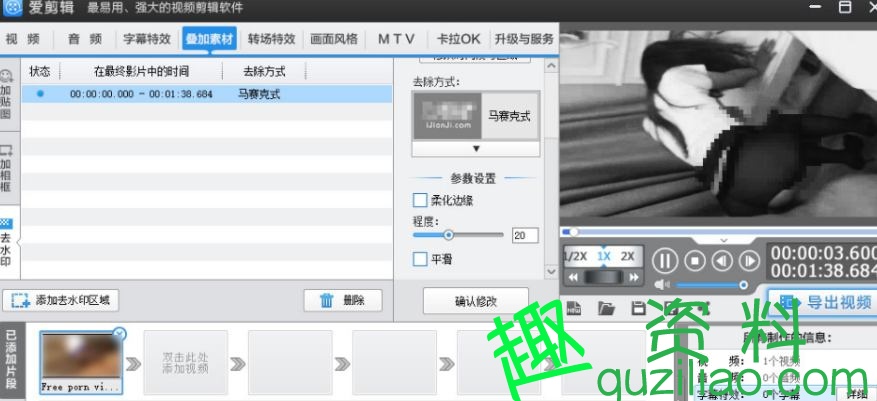
Task: Click the settings panel scrollbar down arrow
Action: [551, 272]
